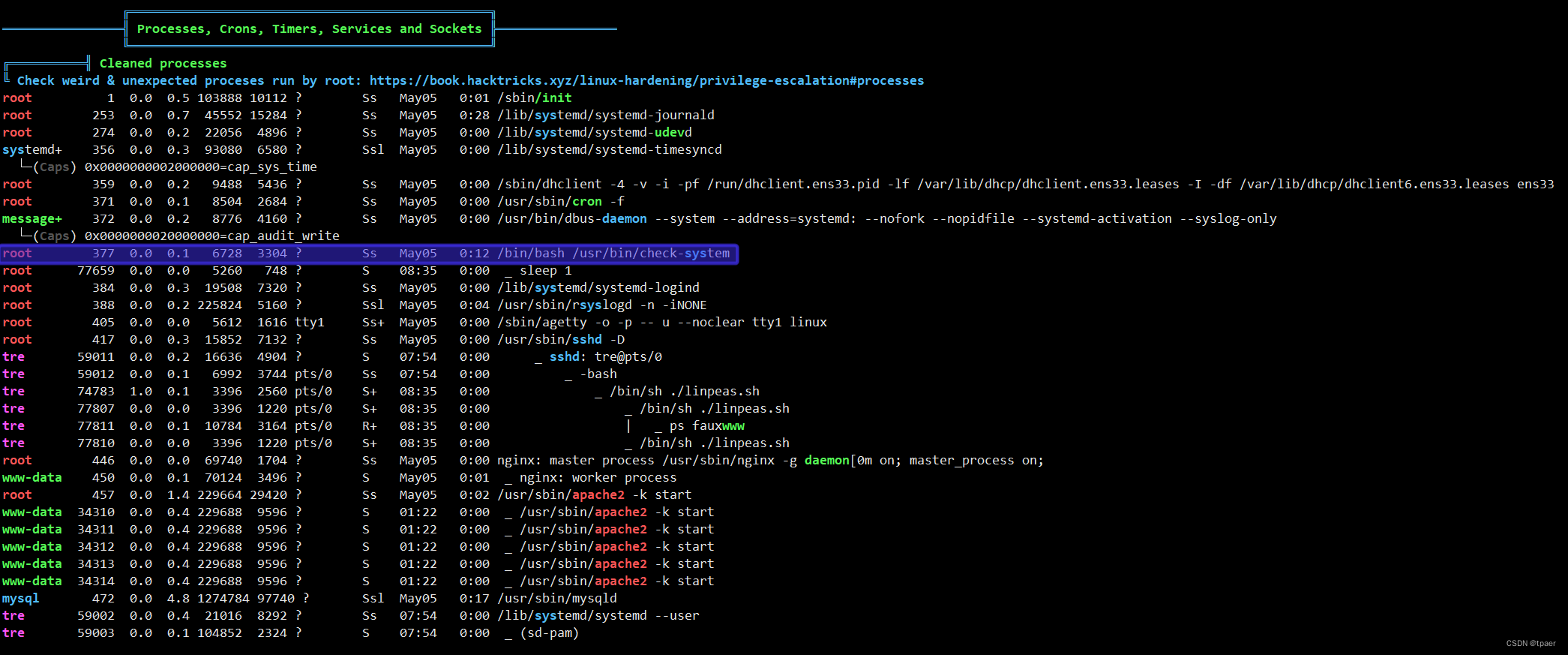Click the RSS value 97740 for mysqld

tap(275, 598)
